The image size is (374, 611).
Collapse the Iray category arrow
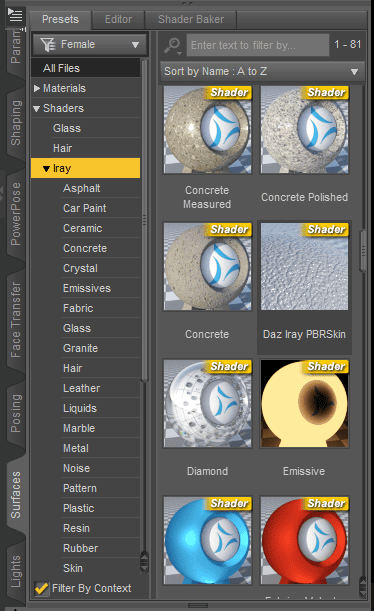pos(46,169)
